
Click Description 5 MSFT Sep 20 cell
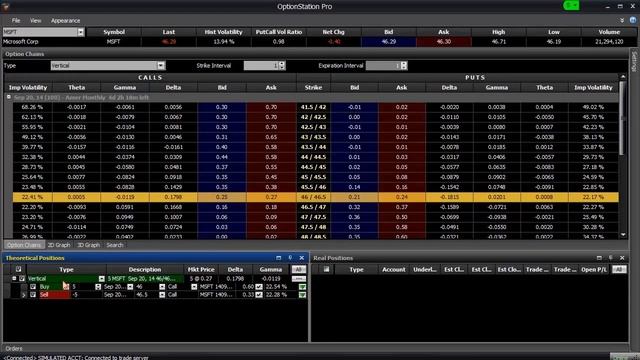[x=144, y=278]
